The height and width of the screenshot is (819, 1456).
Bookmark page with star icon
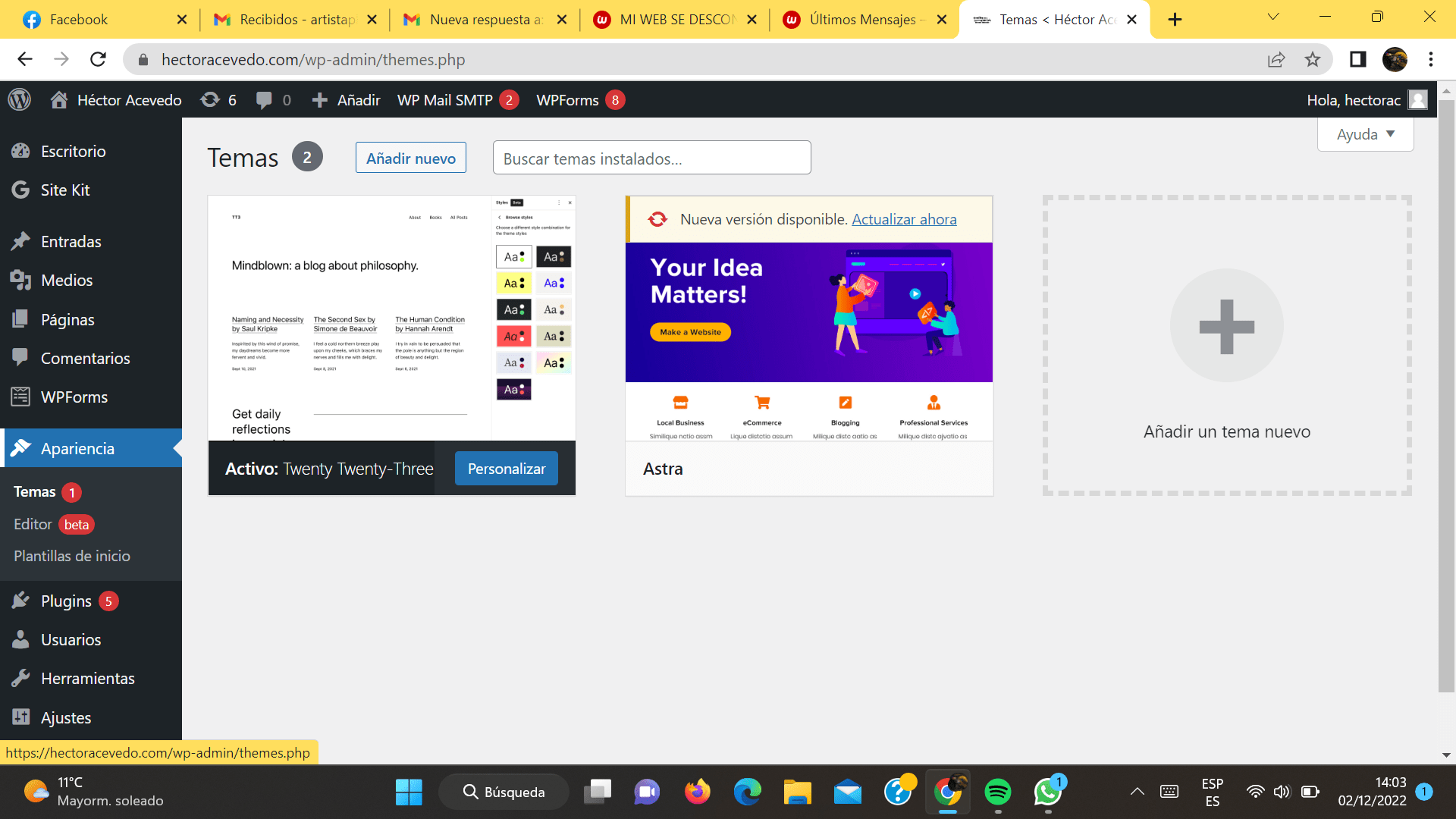1313,59
